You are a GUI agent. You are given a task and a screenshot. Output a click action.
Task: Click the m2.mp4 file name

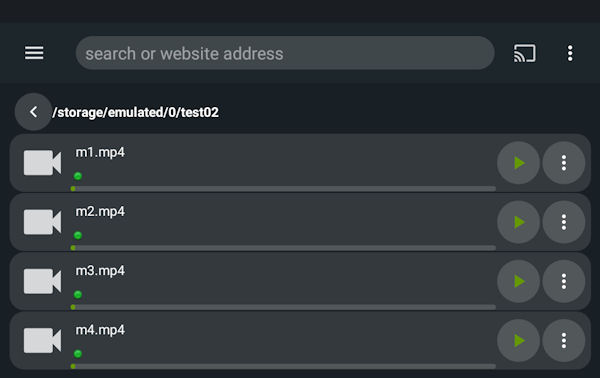(100, 212)
